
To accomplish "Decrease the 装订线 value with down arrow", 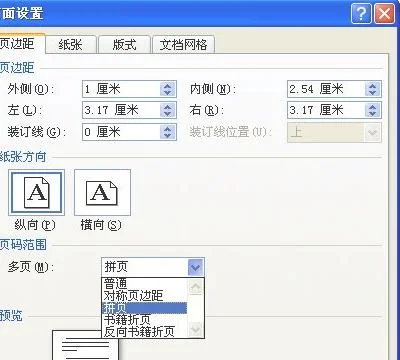I will (168, 136).
